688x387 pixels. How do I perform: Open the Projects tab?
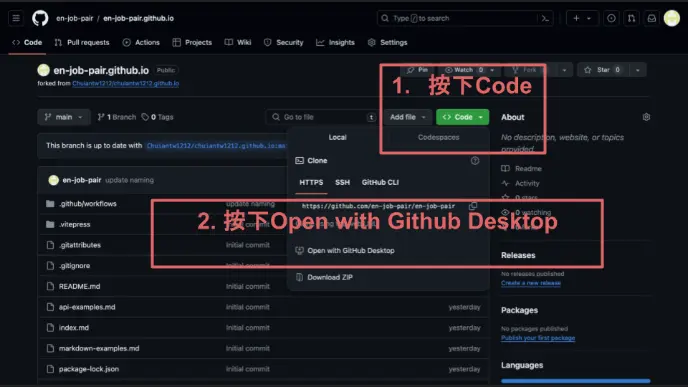[x=192, y=43]
